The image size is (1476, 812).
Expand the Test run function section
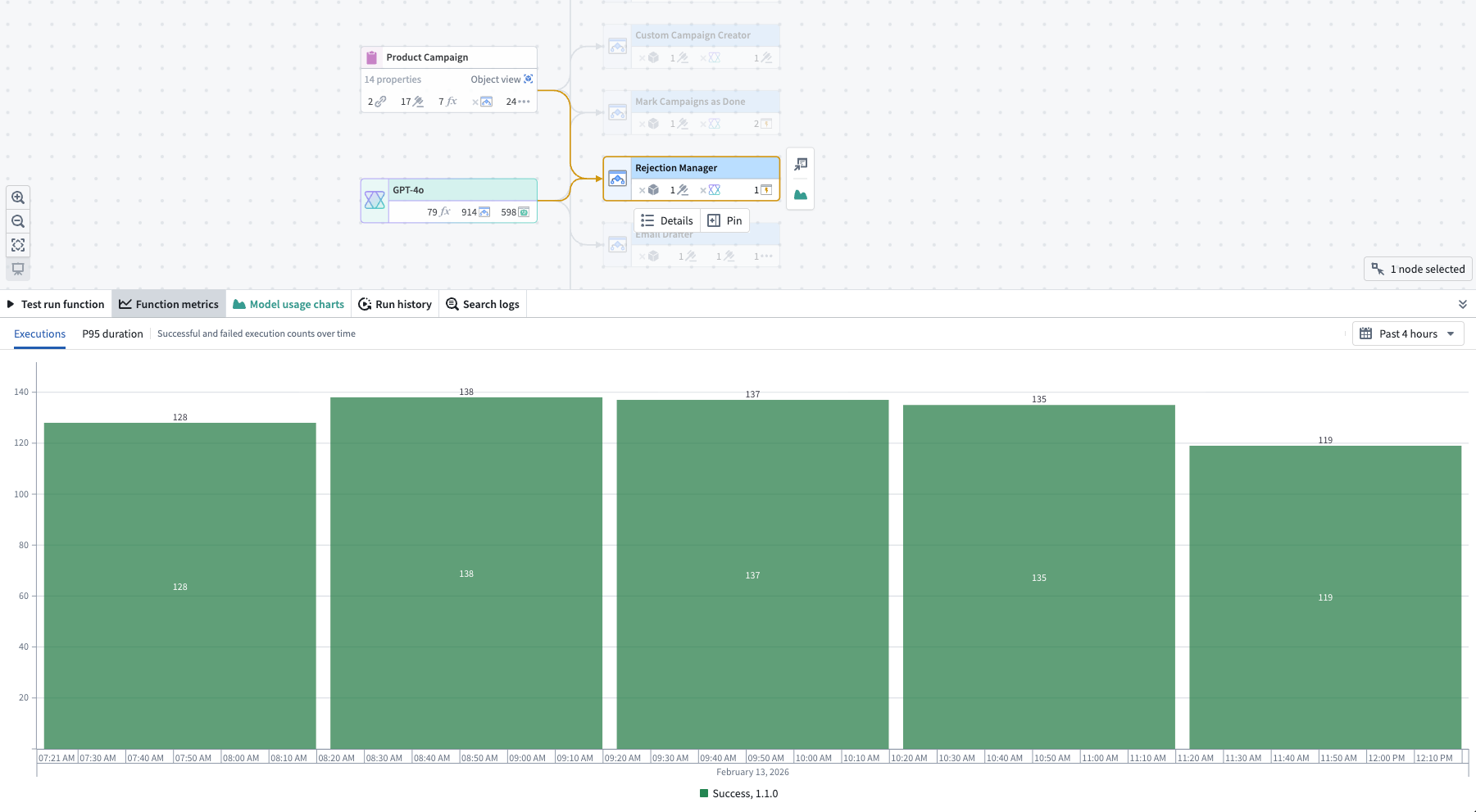[56, 304]
